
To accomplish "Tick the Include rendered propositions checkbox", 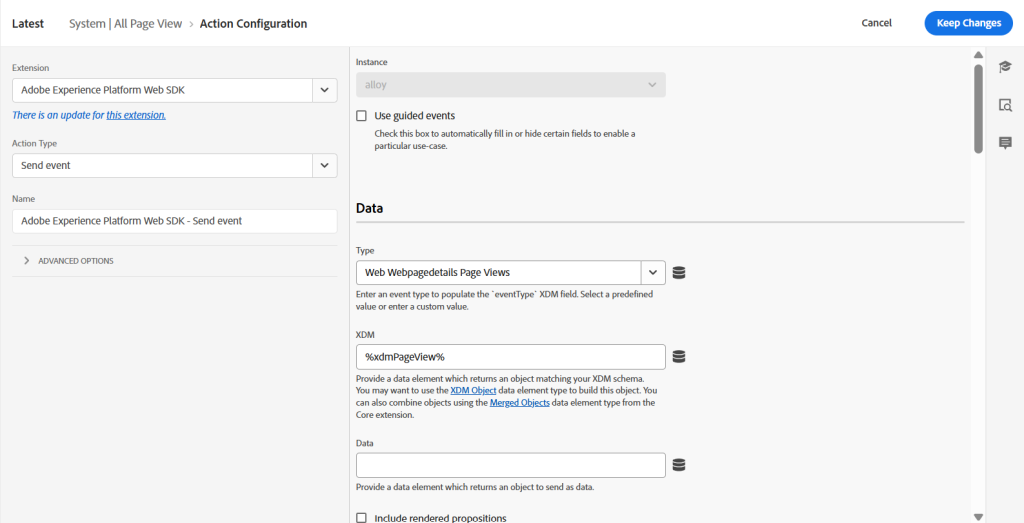I will (x=361, y=518).
